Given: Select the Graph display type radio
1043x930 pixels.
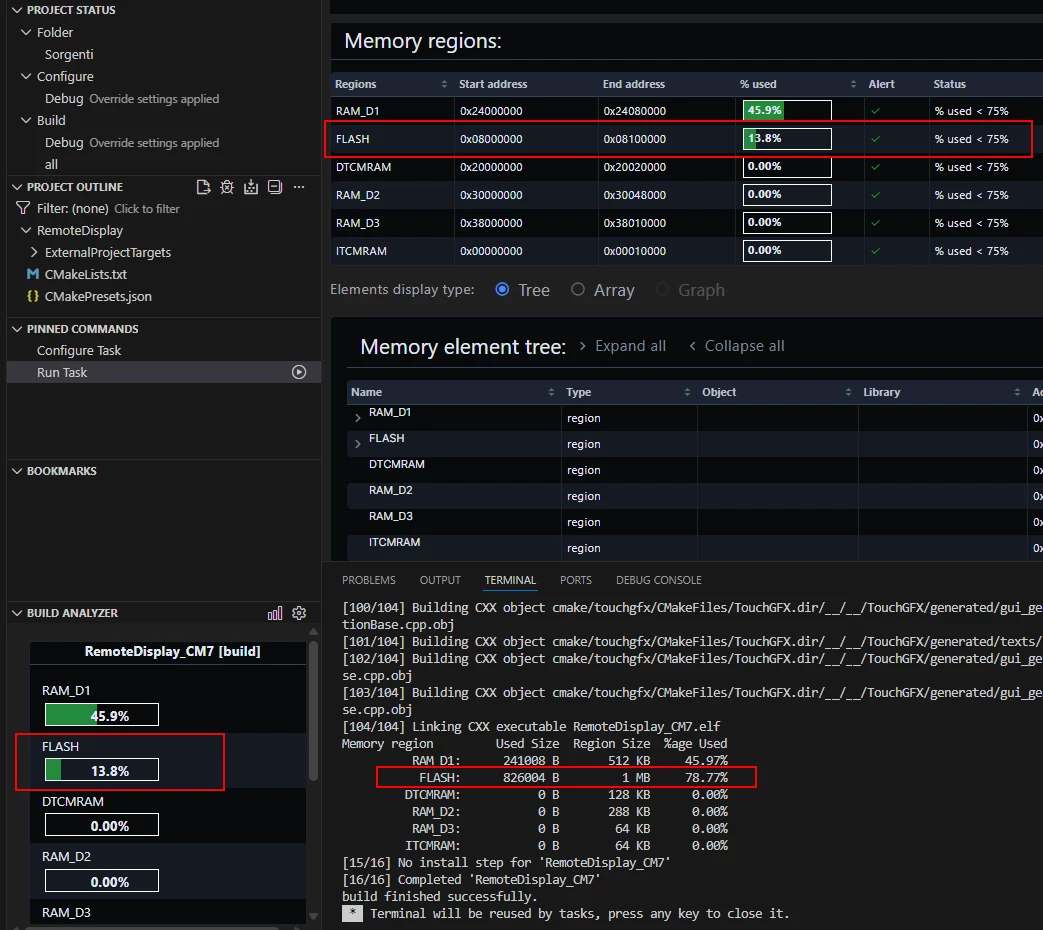Looking at the screenshot, I should [663, 289].
